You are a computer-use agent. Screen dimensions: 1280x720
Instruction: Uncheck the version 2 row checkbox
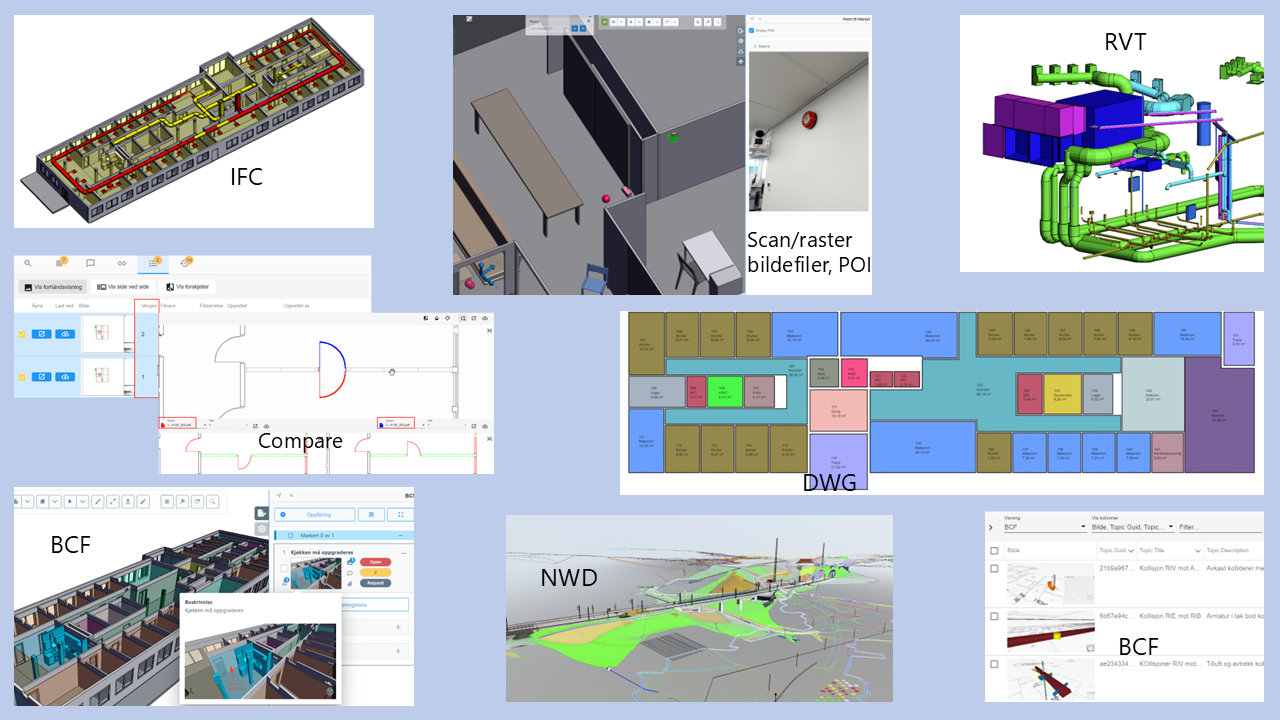pos(22,334)
